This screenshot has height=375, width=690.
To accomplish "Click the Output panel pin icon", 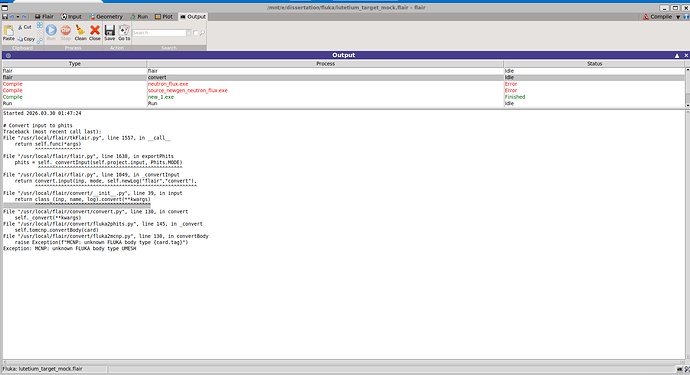I will tap(8, 55).
